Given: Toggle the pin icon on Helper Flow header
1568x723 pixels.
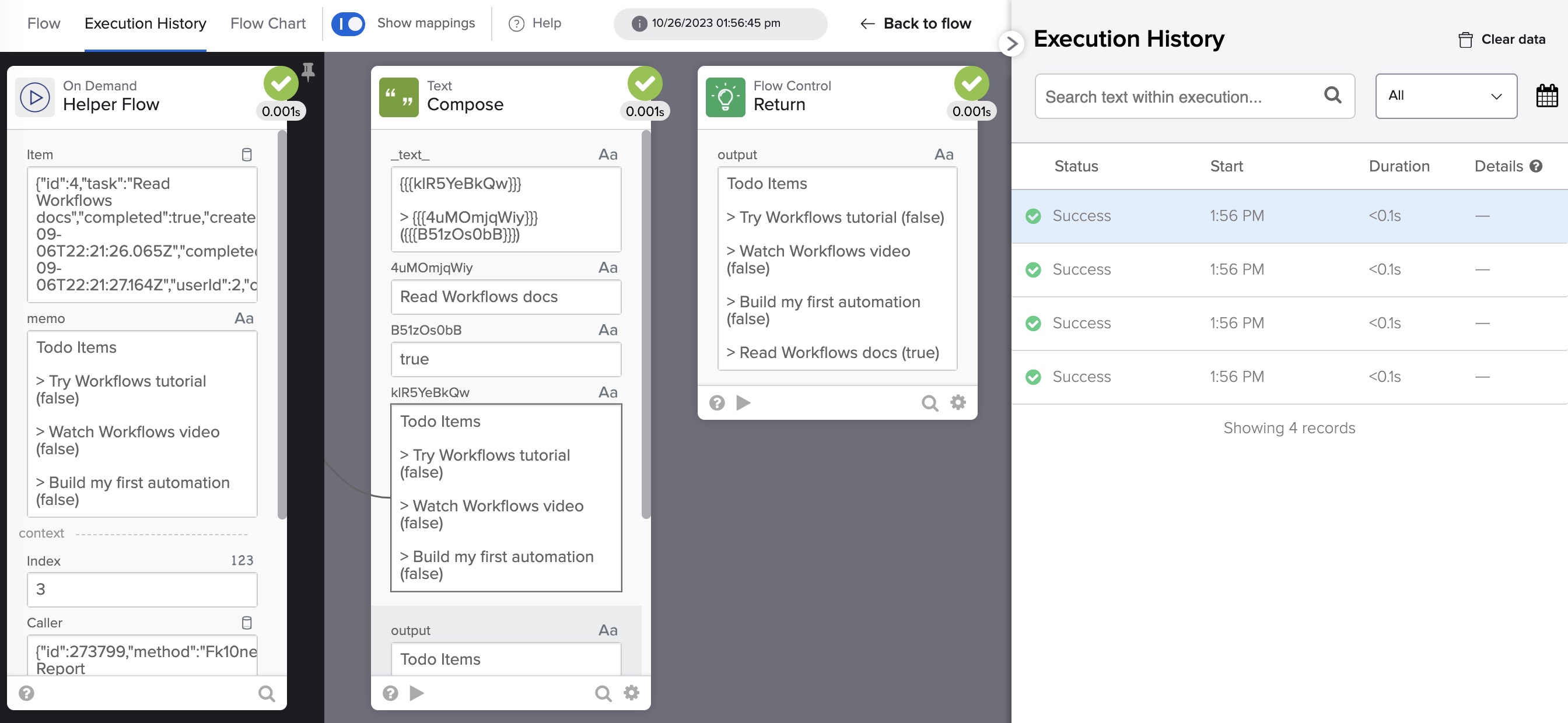Looking at the screenshot, I should click(308, 72).
